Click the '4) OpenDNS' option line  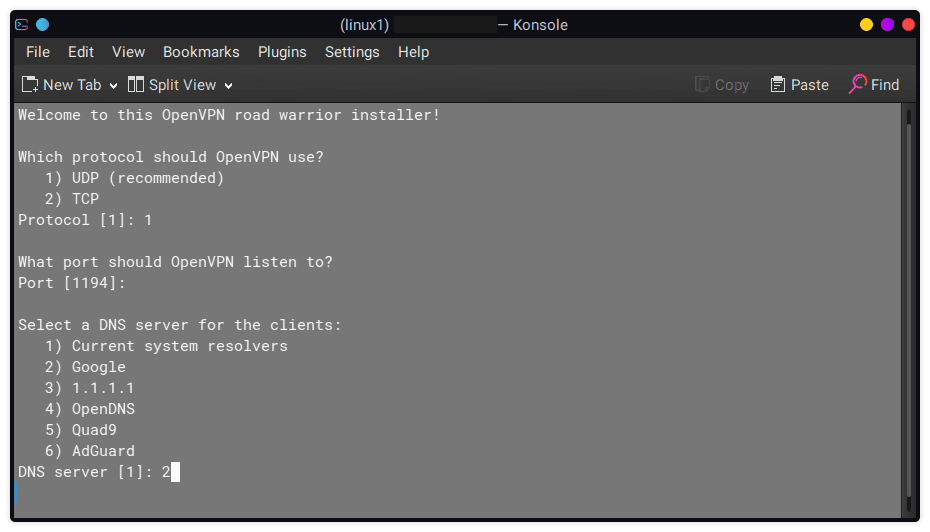90,409
